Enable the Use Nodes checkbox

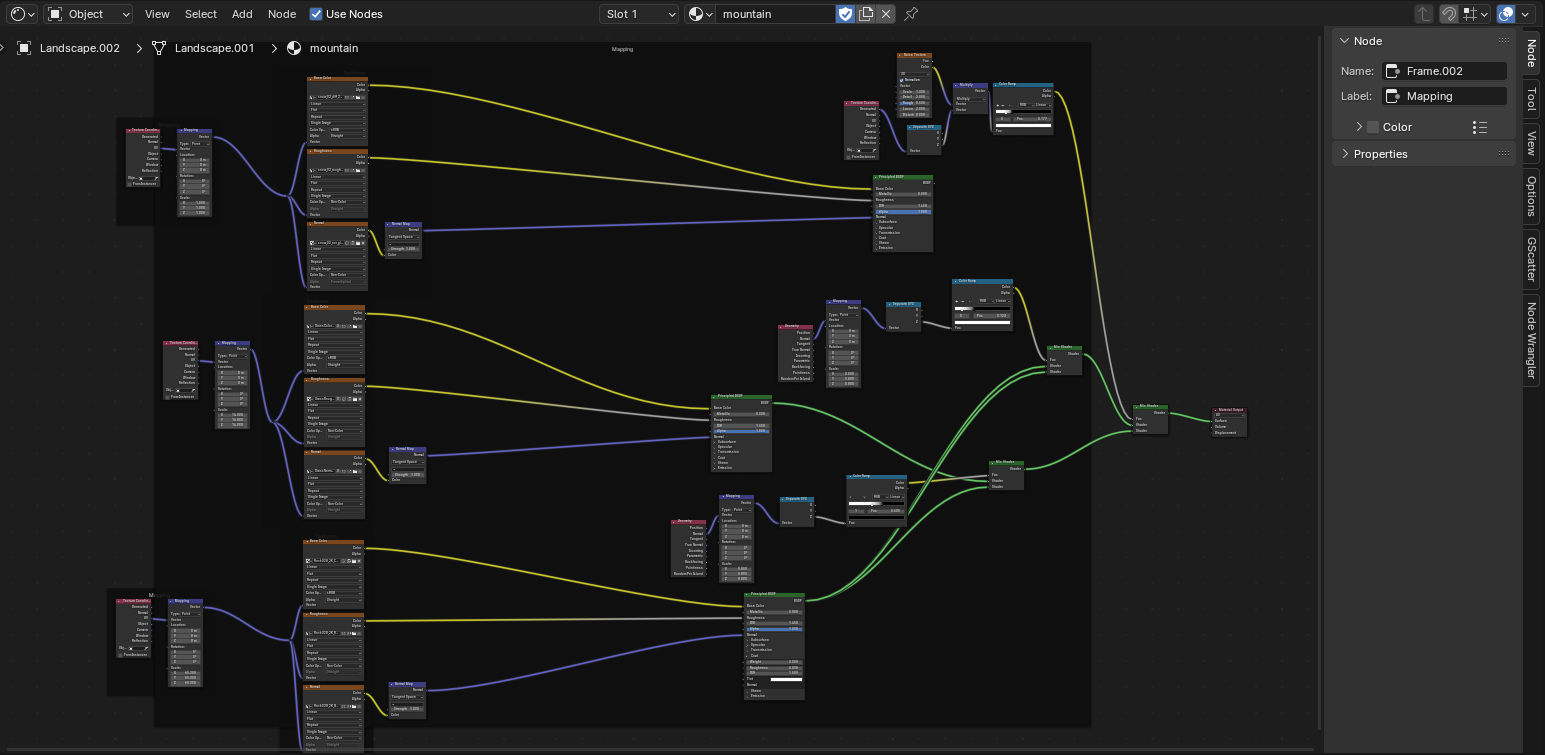pyautogui.click(x=316, y=14)
